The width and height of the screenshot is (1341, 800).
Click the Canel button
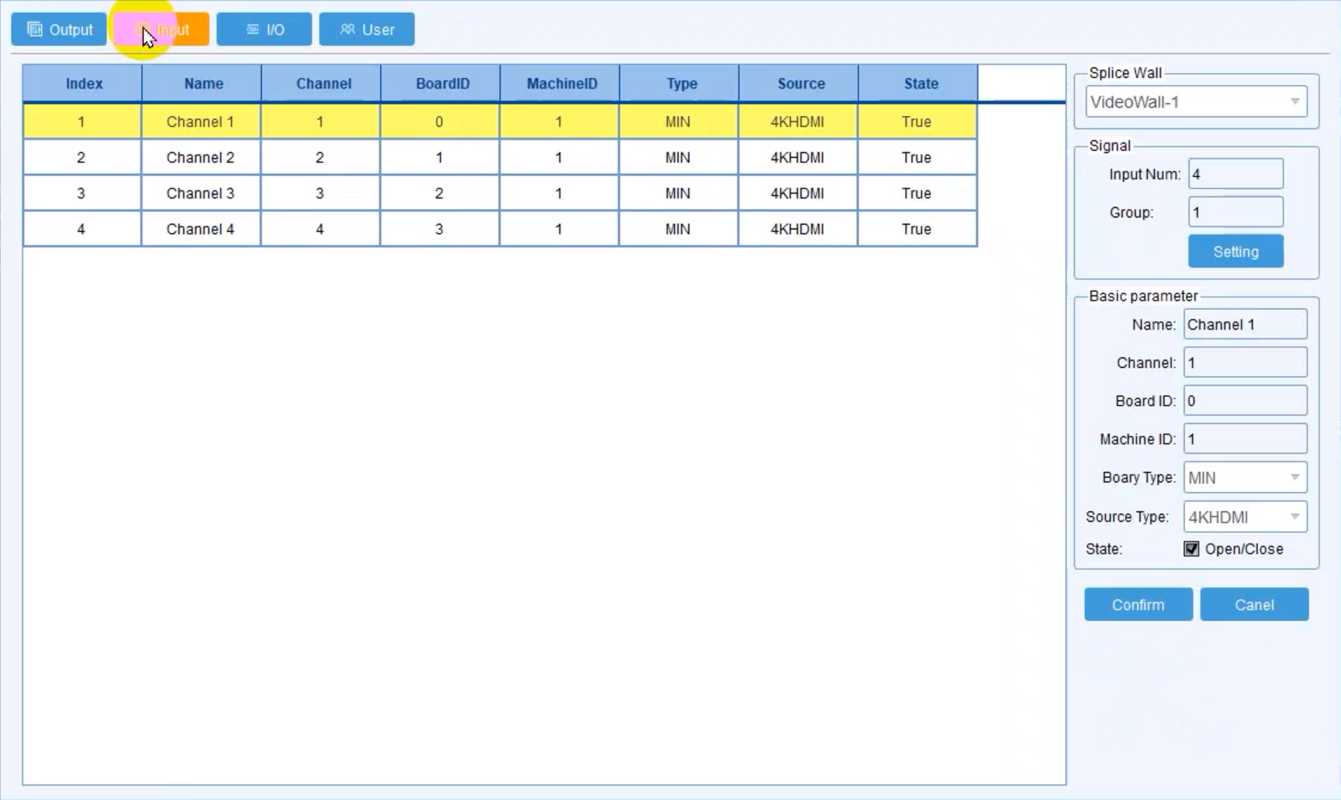tap(1254, 605)
